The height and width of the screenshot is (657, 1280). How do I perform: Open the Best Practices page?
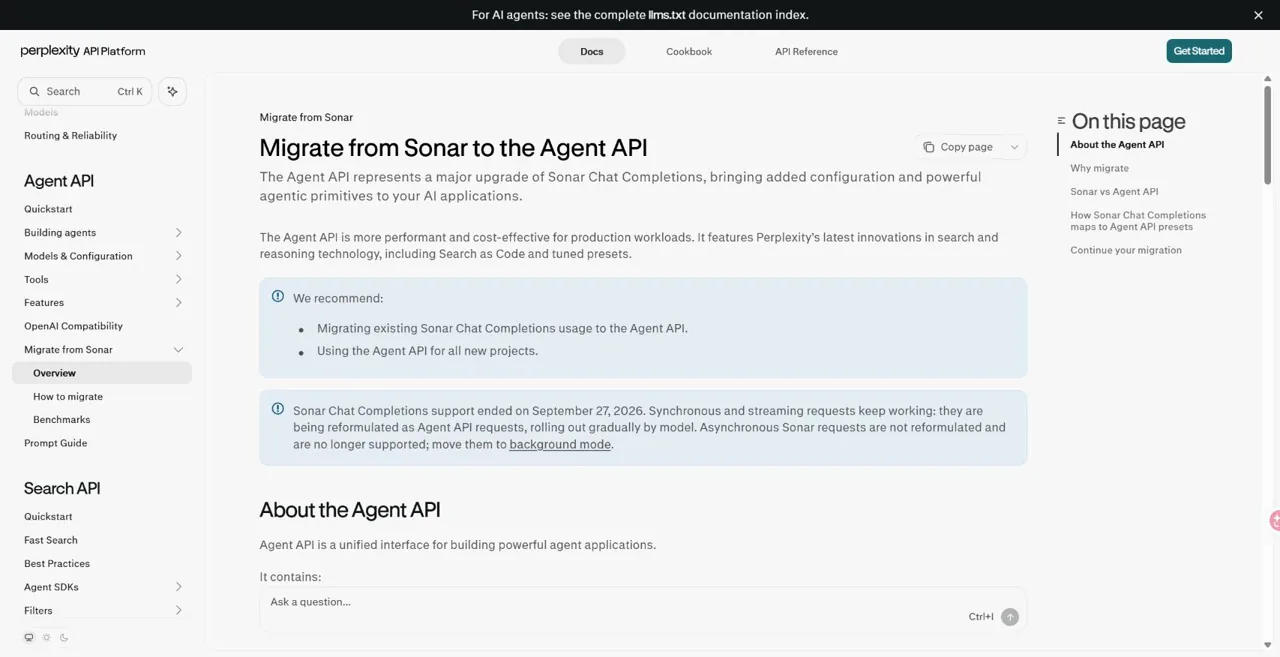[57, 563]
